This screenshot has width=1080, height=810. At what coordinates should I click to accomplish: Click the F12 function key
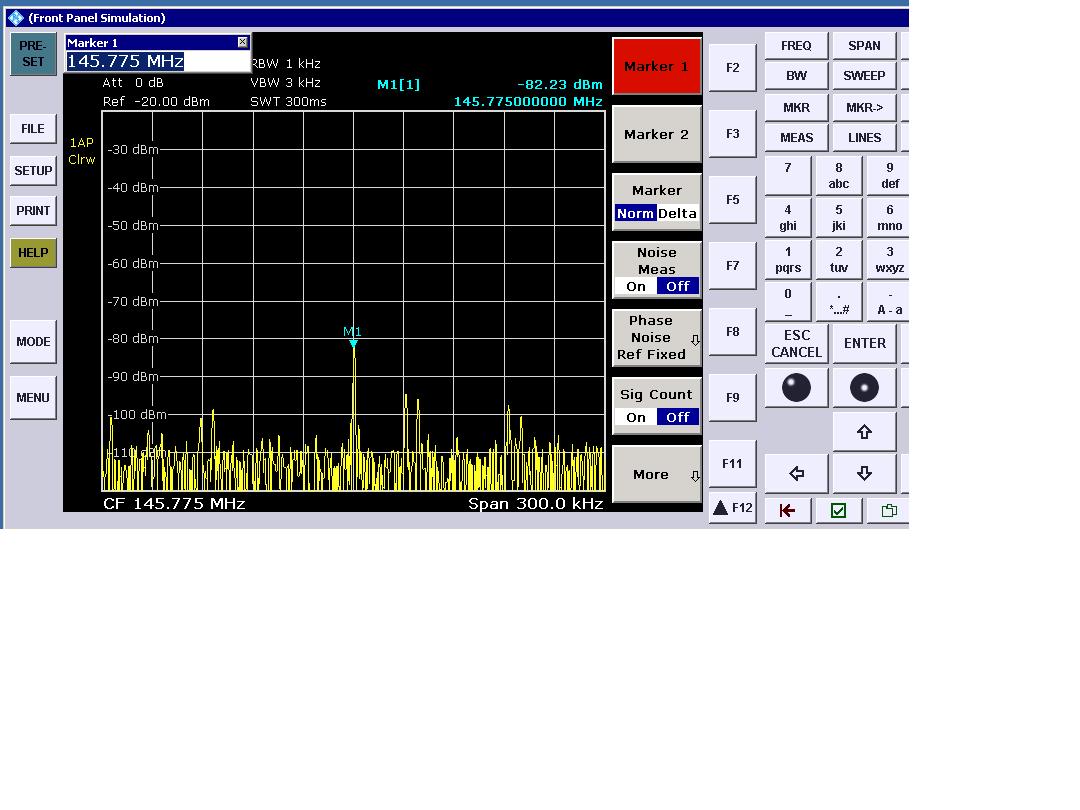coord(732,508)
